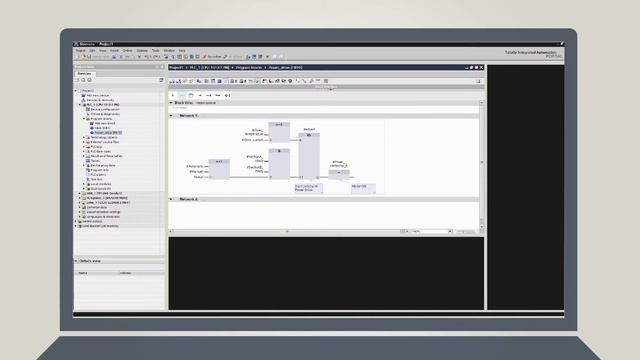
Task: Open Device configuration under PLC_1
Action: 104,109
